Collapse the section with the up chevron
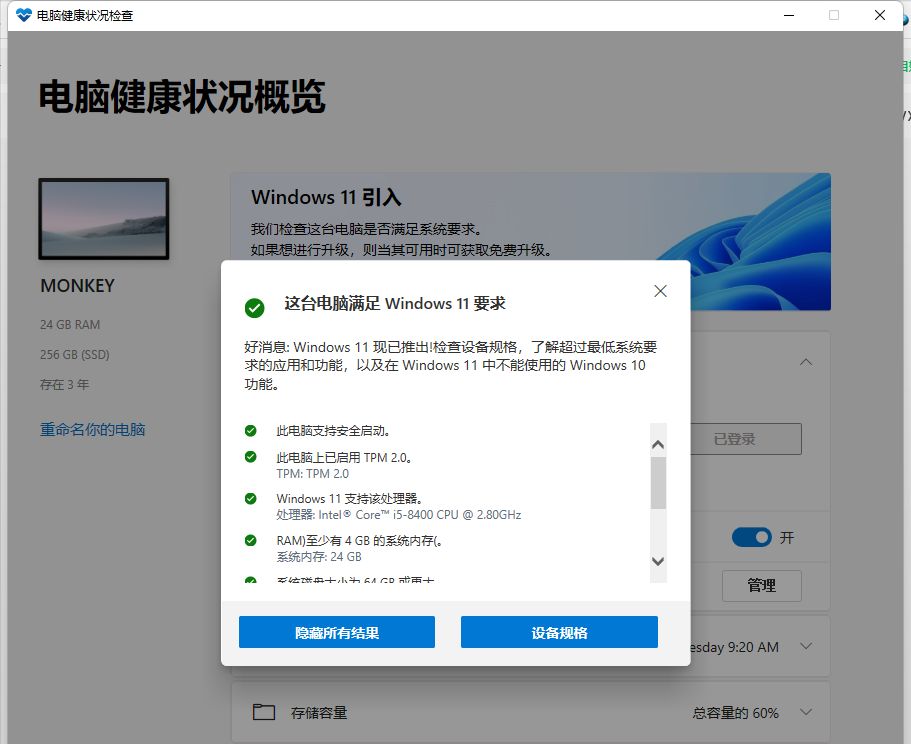911x744 pixels. click(x=806, y=362)
